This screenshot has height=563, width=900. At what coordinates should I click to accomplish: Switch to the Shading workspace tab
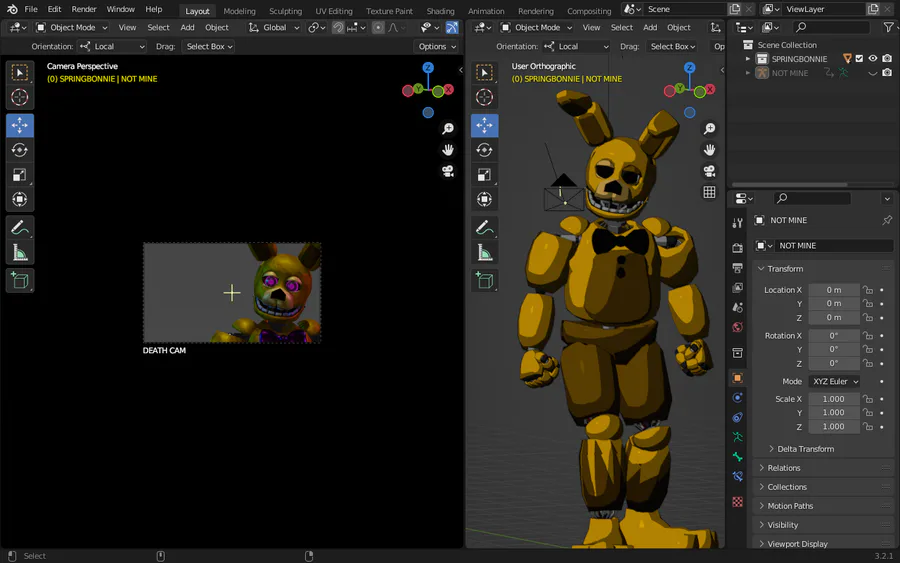click(440, 11)
